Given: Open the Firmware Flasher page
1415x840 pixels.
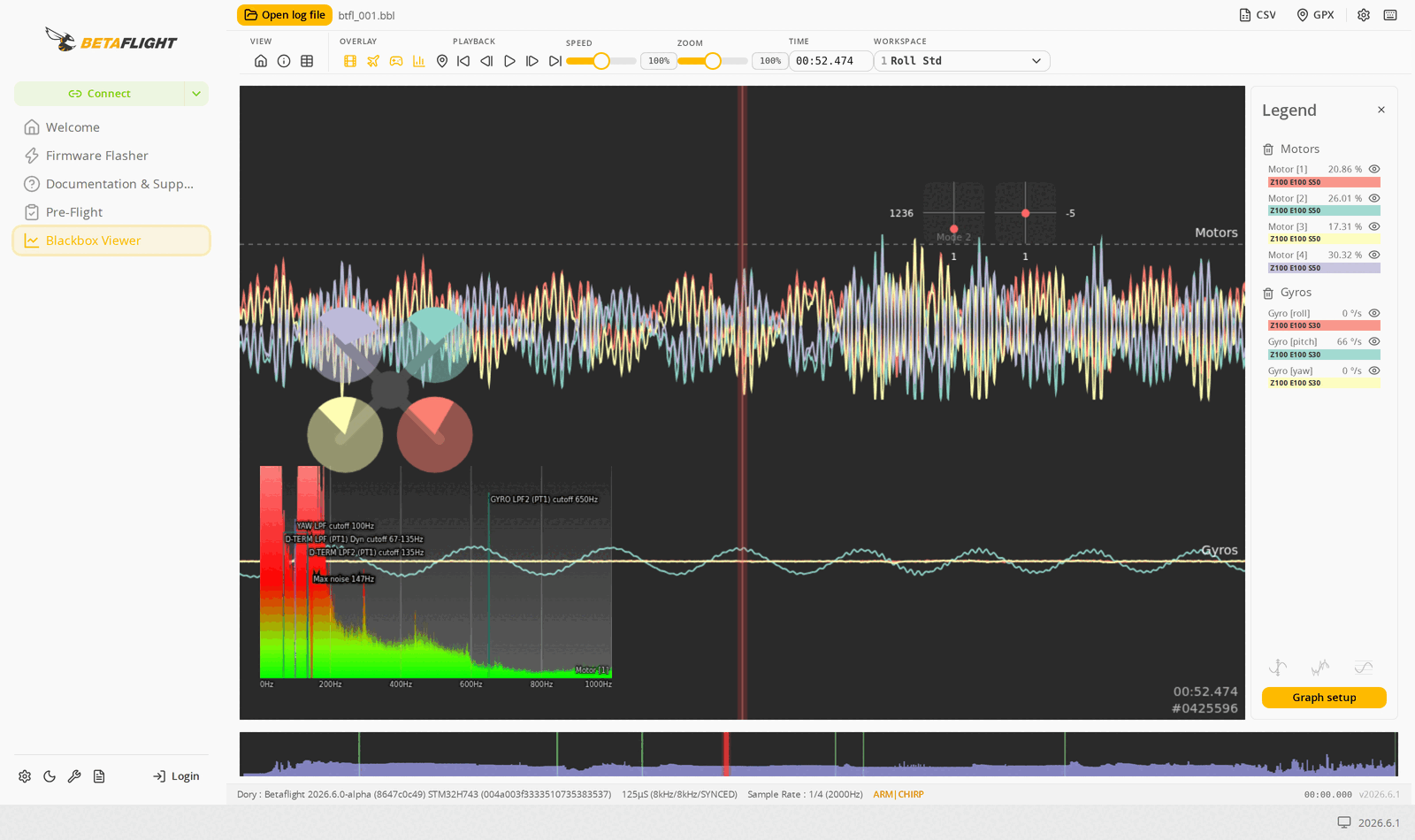Looking at the screenshot, I should point(111,156).
